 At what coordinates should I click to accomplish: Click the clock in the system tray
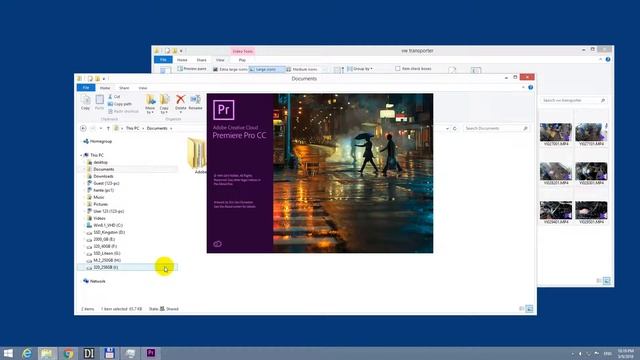(625, 353)
